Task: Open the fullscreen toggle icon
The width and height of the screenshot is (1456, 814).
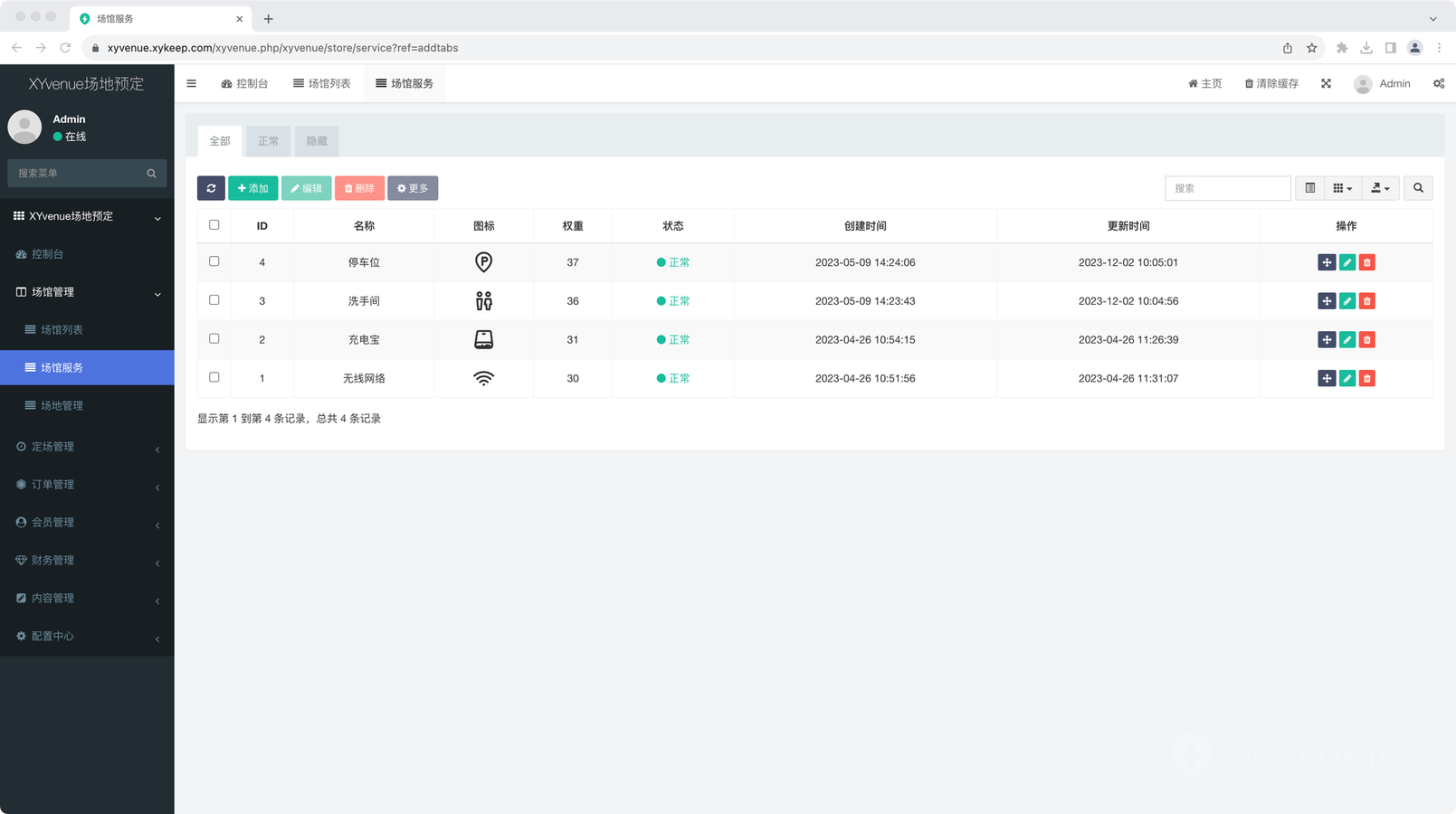Action: [x=1326, y=83]
